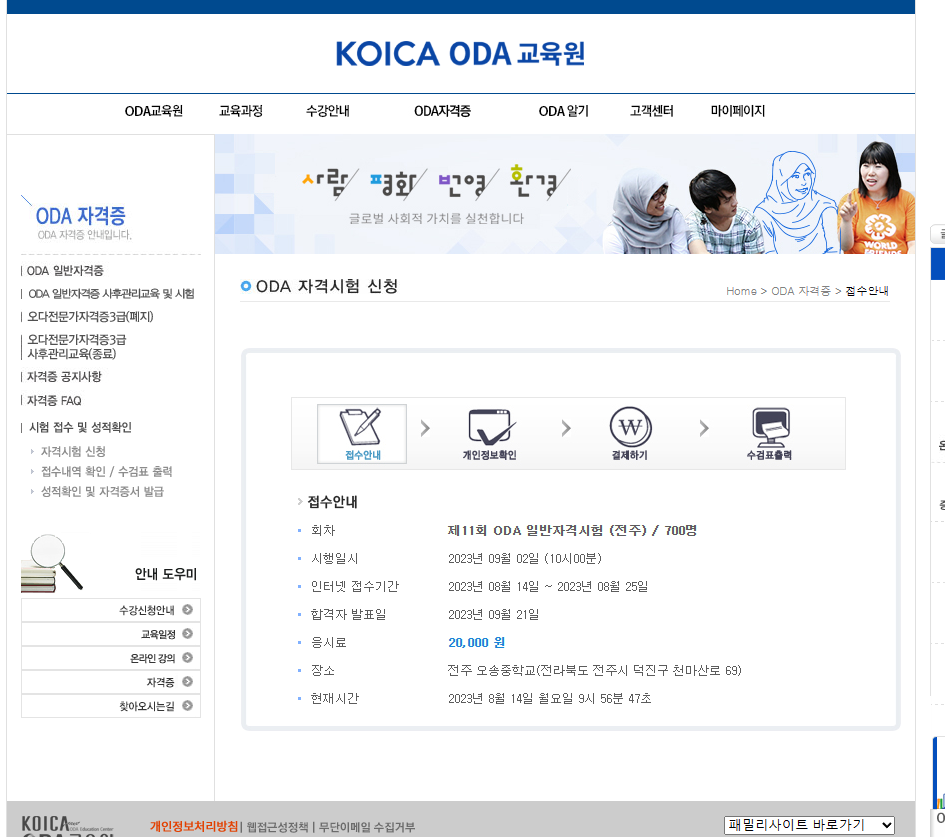Select 시험 접수 및 성적확인 sidebar item
Image resolution: width=945 pixels, height=837 pixels.
pos(80,427)
